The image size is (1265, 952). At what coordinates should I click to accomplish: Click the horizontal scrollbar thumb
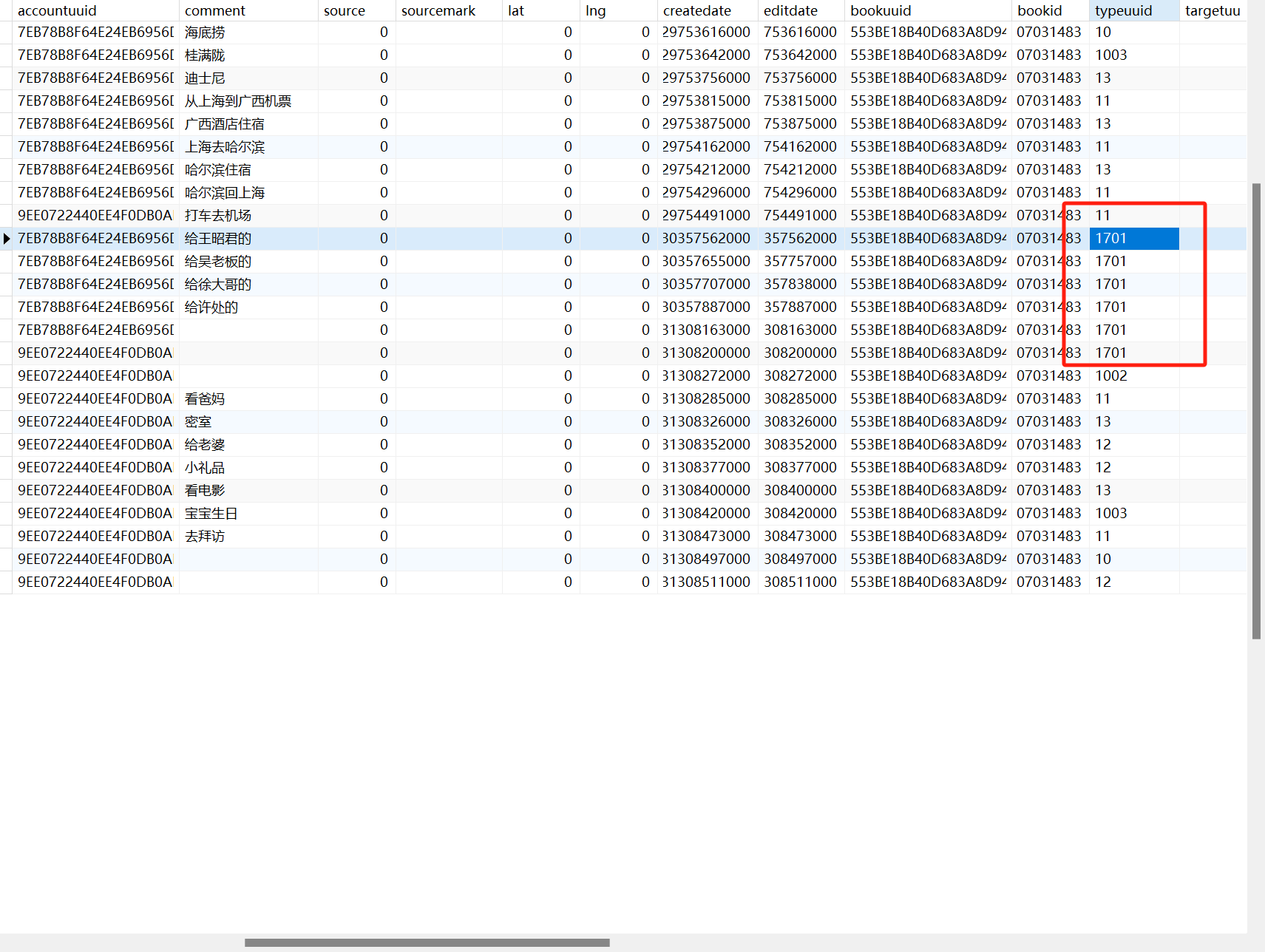coord(427,942)
